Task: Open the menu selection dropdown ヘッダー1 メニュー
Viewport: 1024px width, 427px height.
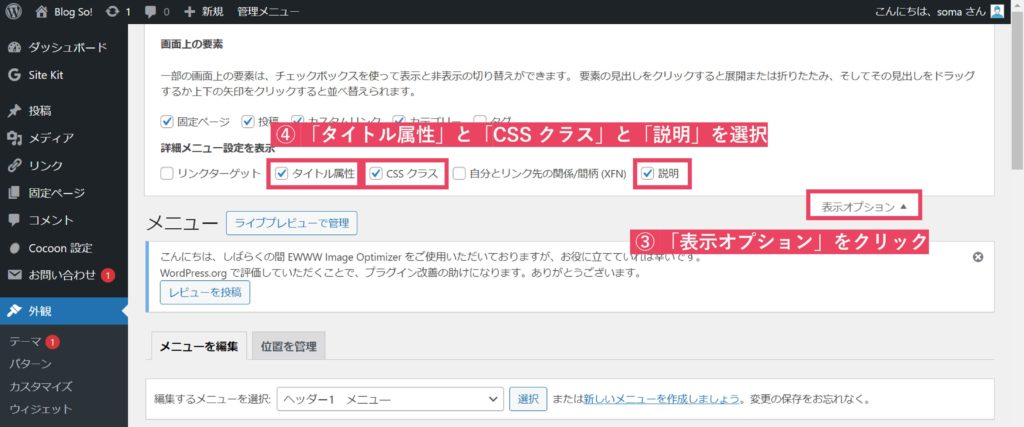Action: pyautogui.click(x=389, y=399)
